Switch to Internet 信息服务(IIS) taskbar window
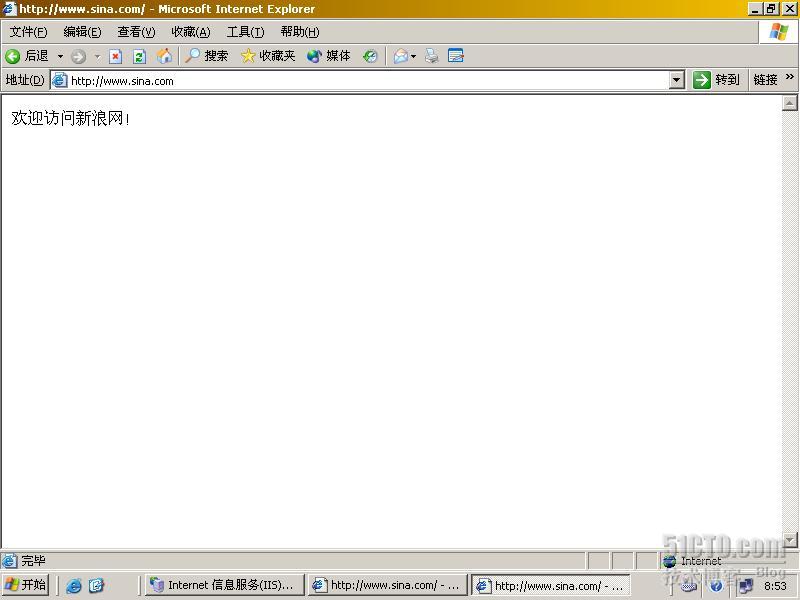This screenshot has height=600, width=800. (x=224, y=585)
